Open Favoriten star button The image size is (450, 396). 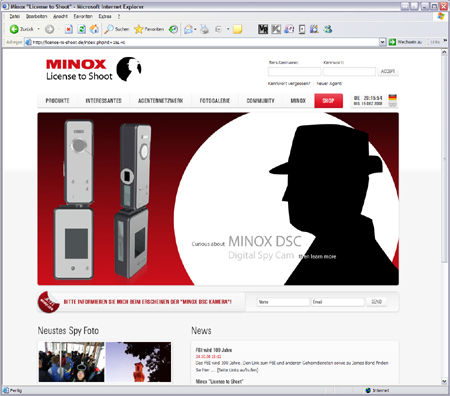tap(149, 29)
